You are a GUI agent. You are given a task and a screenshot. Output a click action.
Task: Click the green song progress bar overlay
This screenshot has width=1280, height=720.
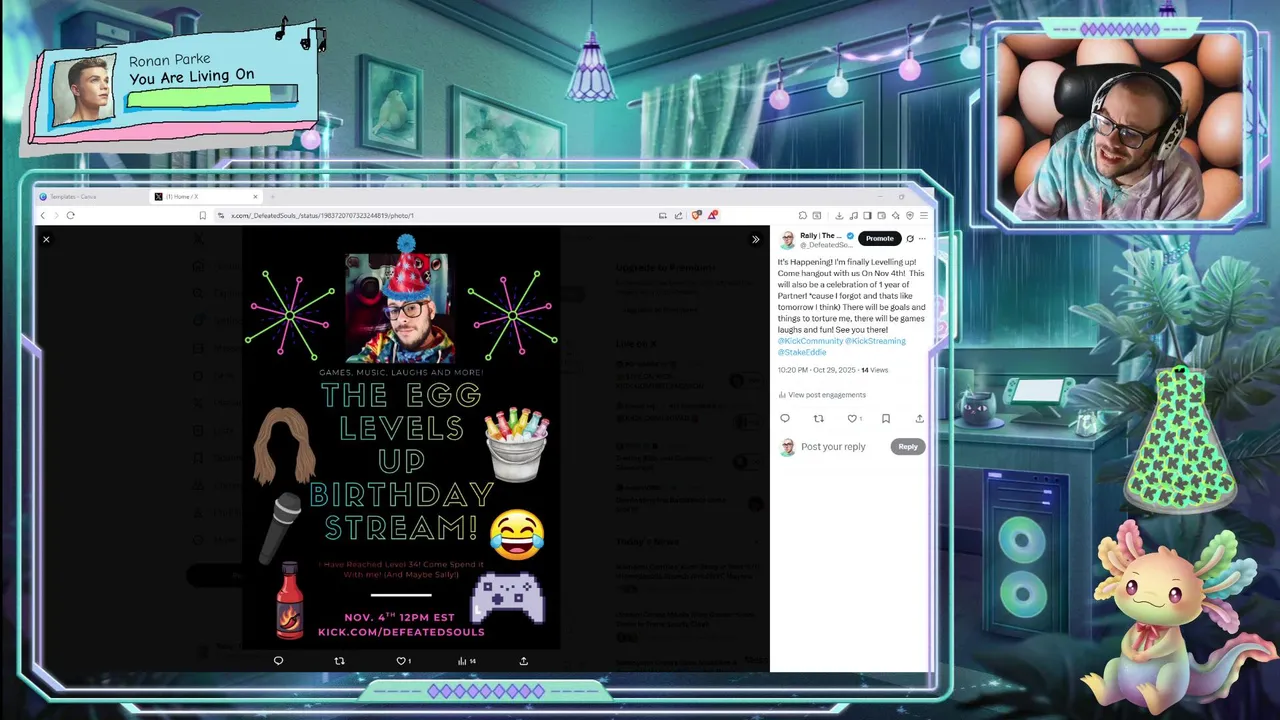tap(212, 96)
